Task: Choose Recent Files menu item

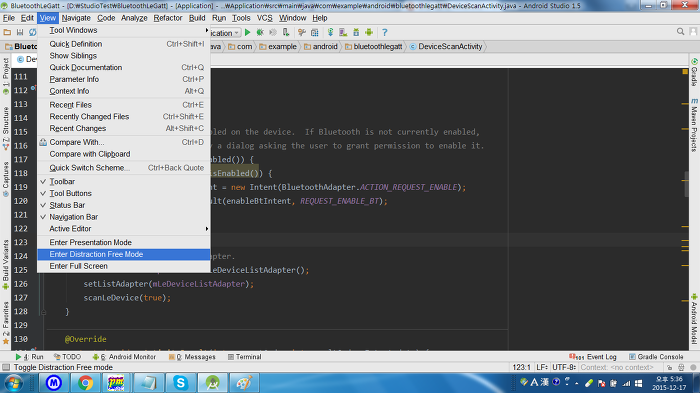Action: click(124, 105)
